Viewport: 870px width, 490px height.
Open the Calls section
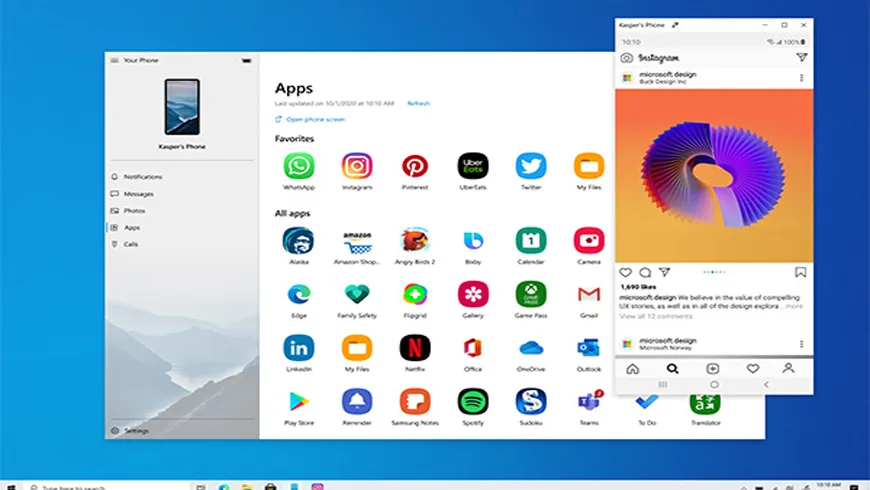point(182,244)
